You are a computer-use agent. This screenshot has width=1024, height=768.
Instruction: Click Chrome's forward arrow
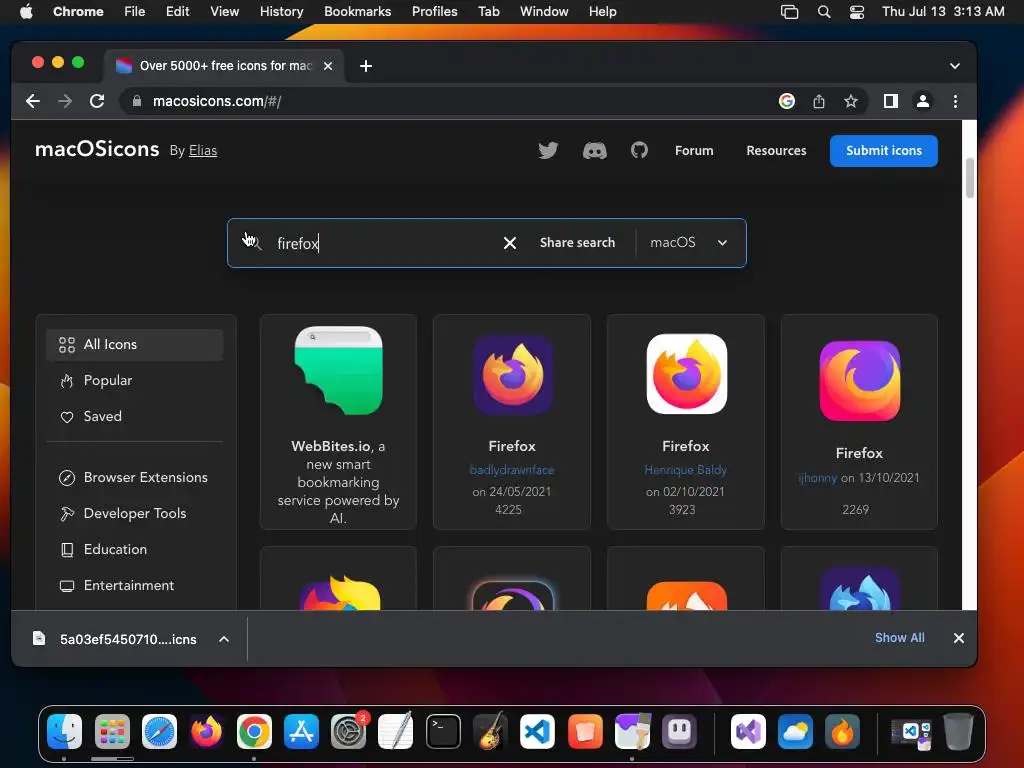coord(65,101)
